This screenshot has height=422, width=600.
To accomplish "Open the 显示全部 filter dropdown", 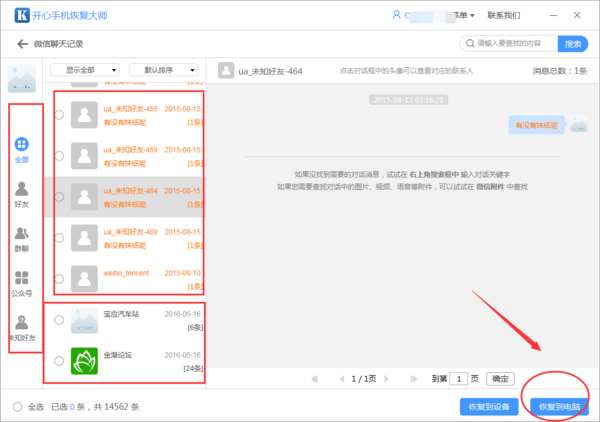I will [85, 70].
